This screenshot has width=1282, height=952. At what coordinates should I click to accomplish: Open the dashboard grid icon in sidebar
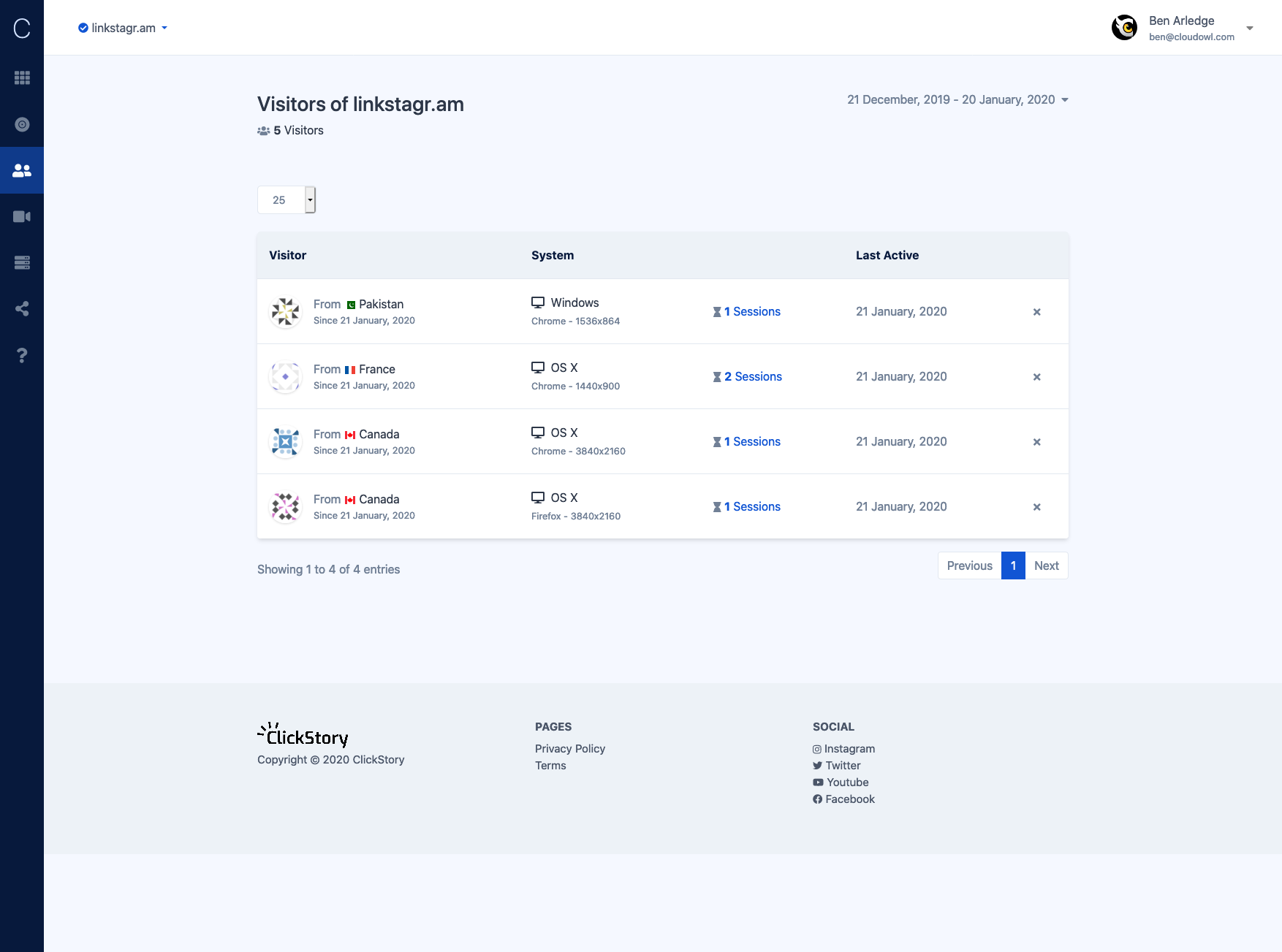point(22,77)
